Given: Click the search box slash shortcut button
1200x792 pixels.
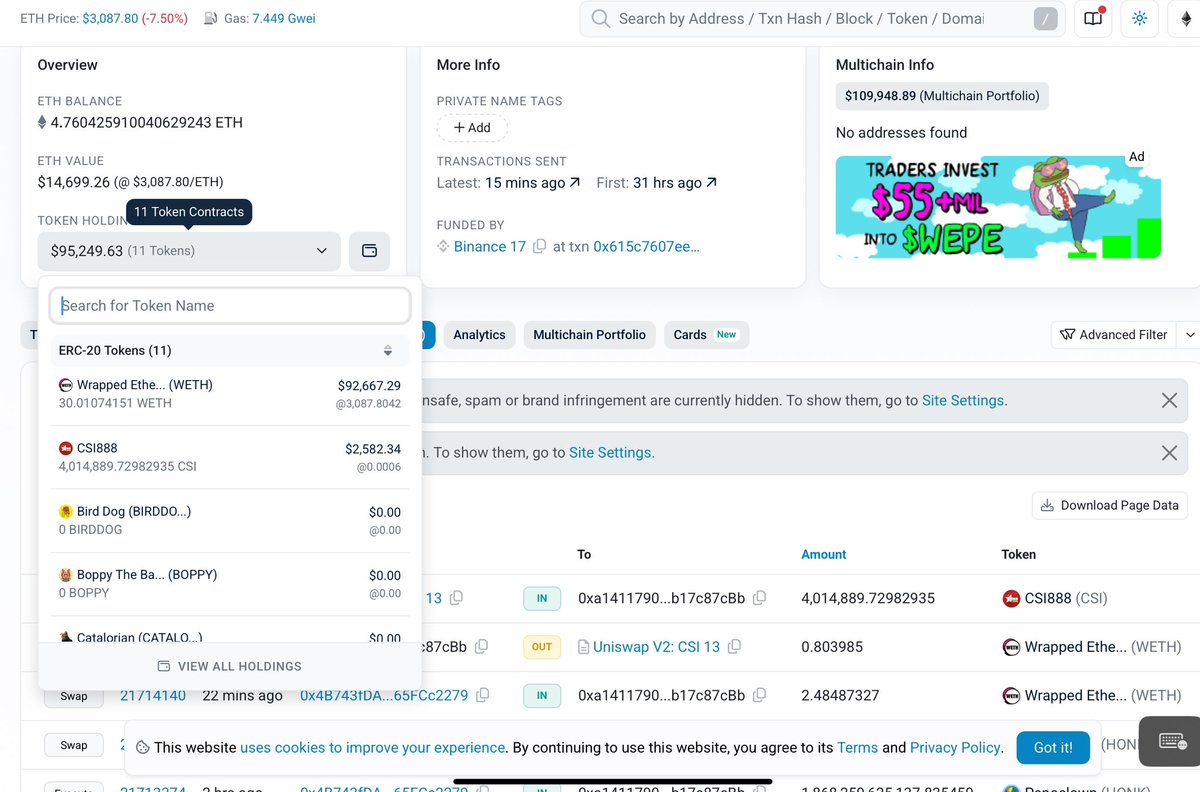Looking at the screenshot, I should click(x=1044, y=18).
